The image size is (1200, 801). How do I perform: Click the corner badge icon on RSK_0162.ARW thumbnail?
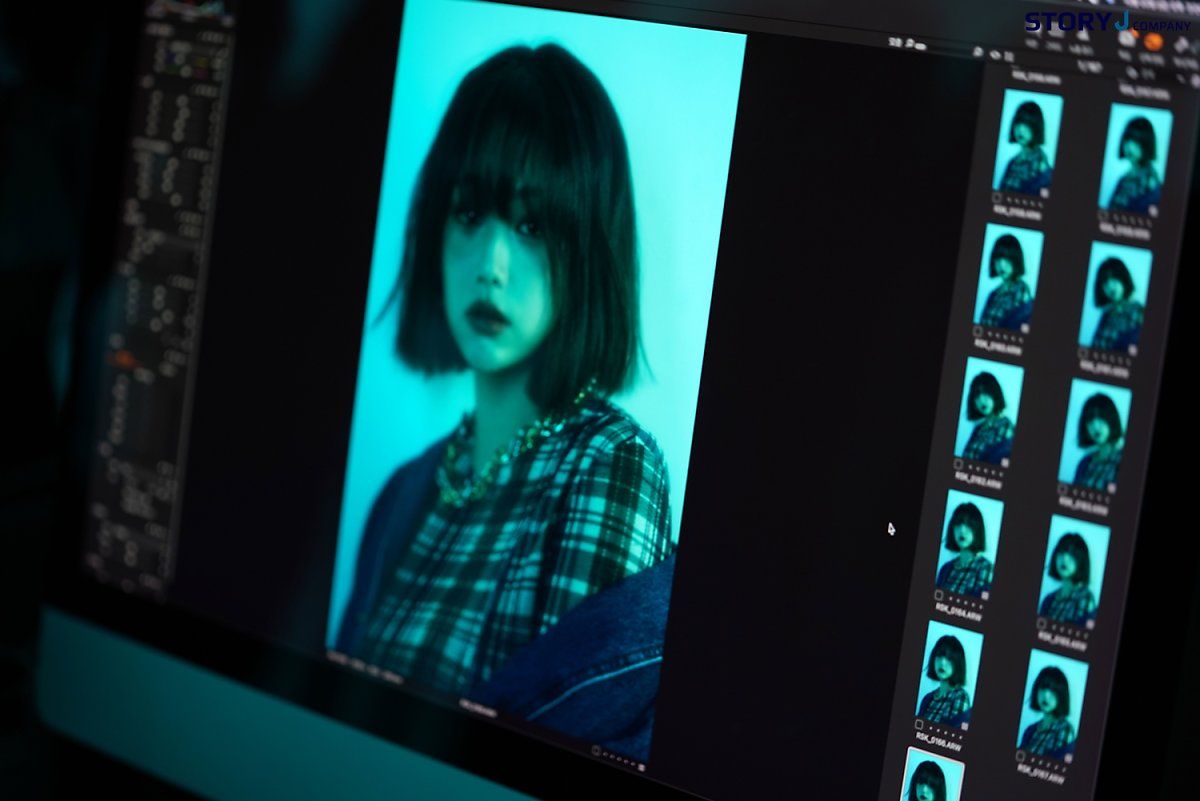point(1006,462)
